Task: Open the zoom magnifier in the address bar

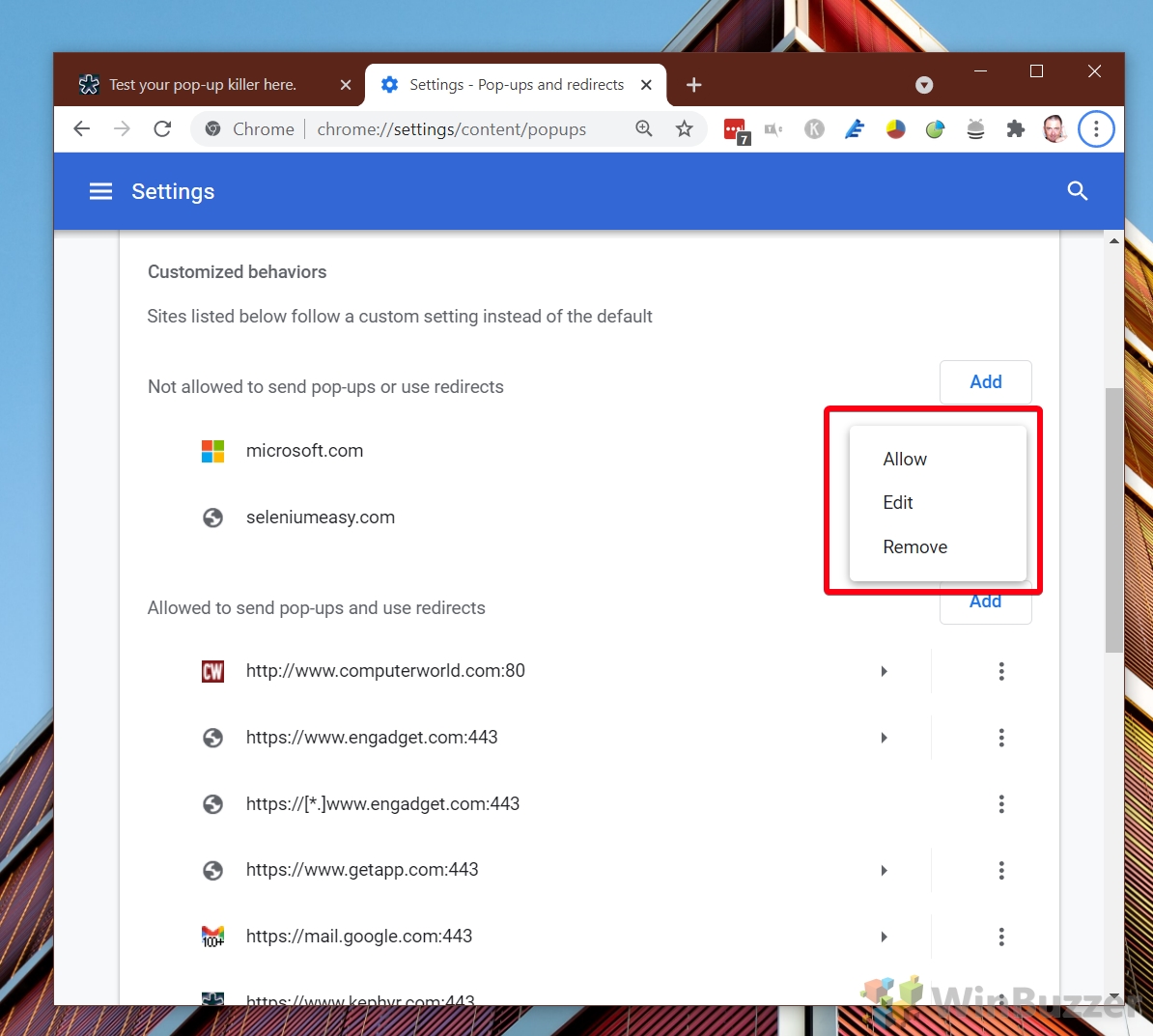Action: pyautogui.click(x=644, y=129)
